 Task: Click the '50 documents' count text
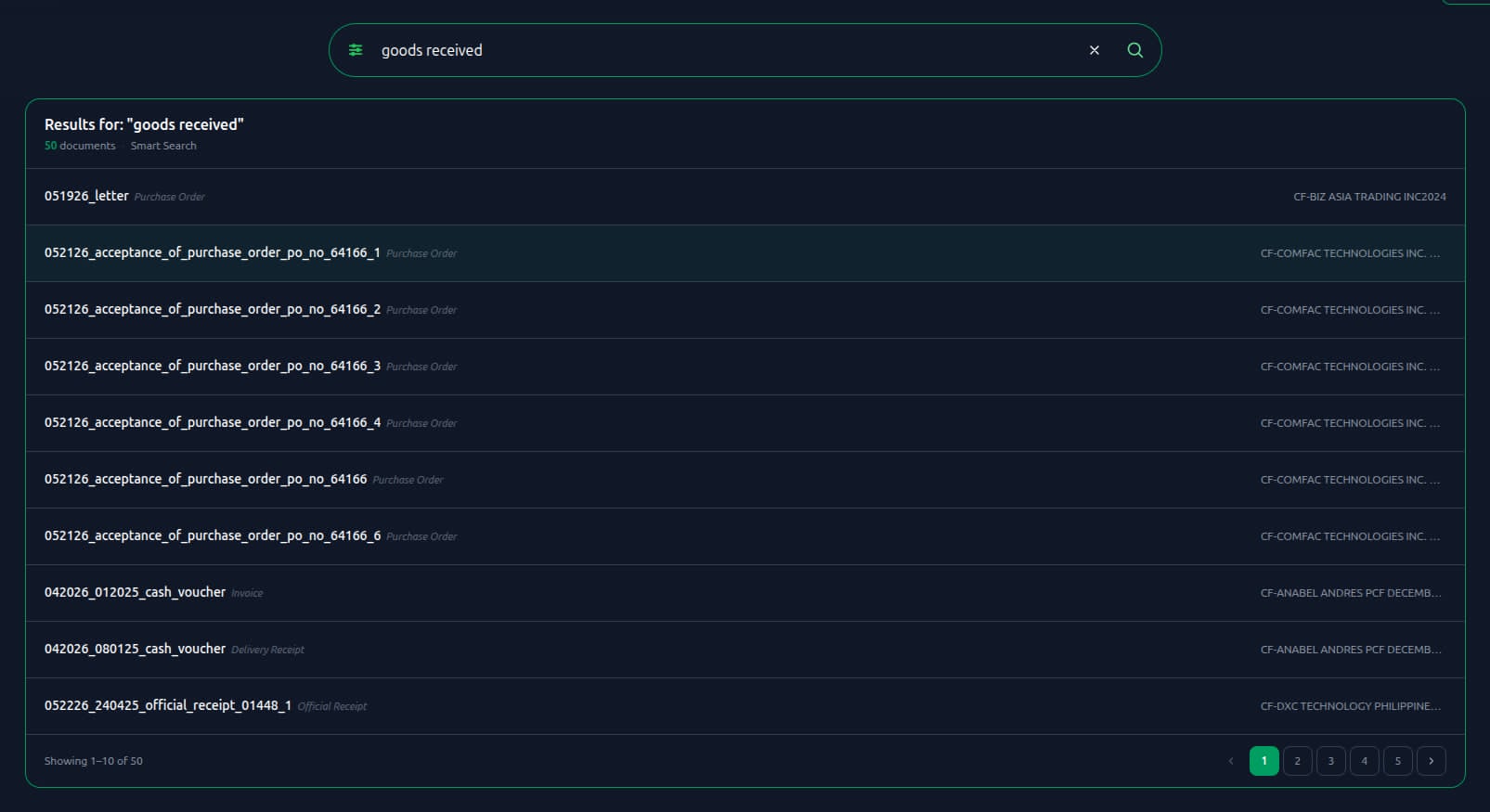[x=80, y=146]
